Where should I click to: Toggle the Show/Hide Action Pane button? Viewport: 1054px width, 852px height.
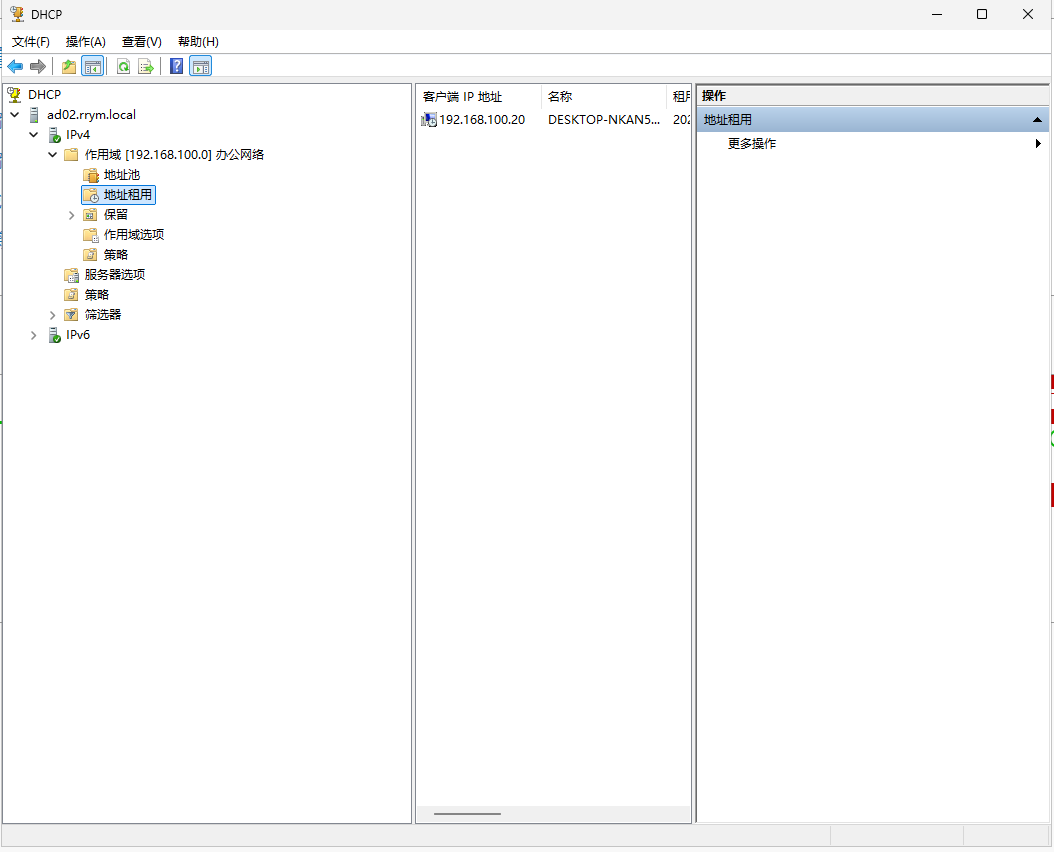200,67
